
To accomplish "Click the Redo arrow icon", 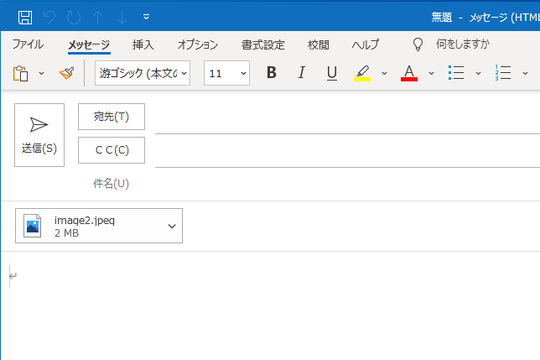I will click(x=74, y=17).
